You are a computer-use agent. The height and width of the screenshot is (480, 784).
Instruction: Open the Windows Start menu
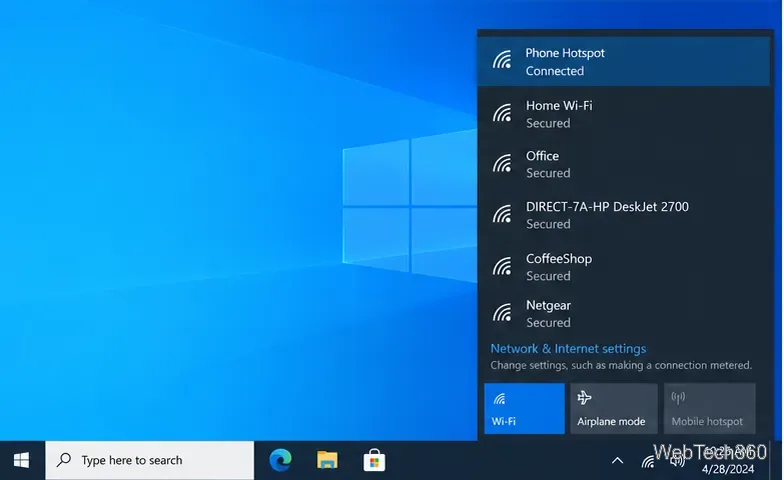point(22,460)
